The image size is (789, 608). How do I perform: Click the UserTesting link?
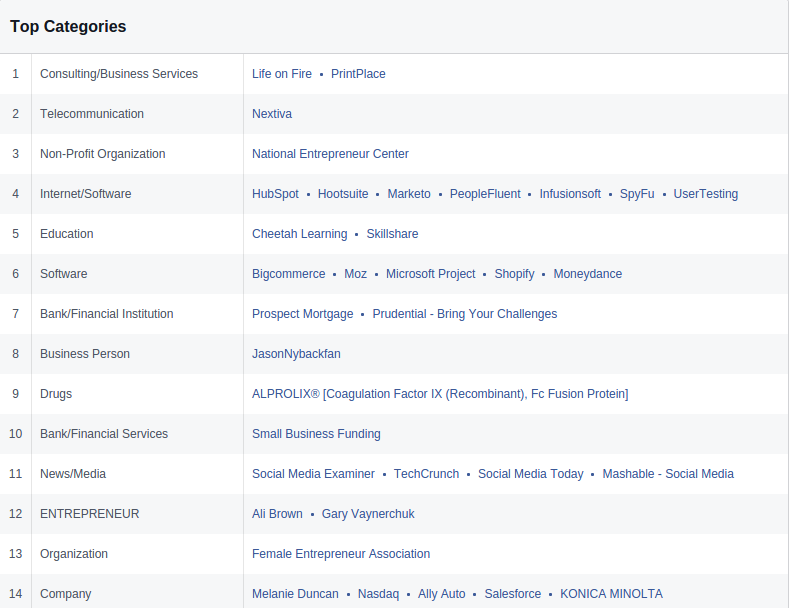pos(706,194)
